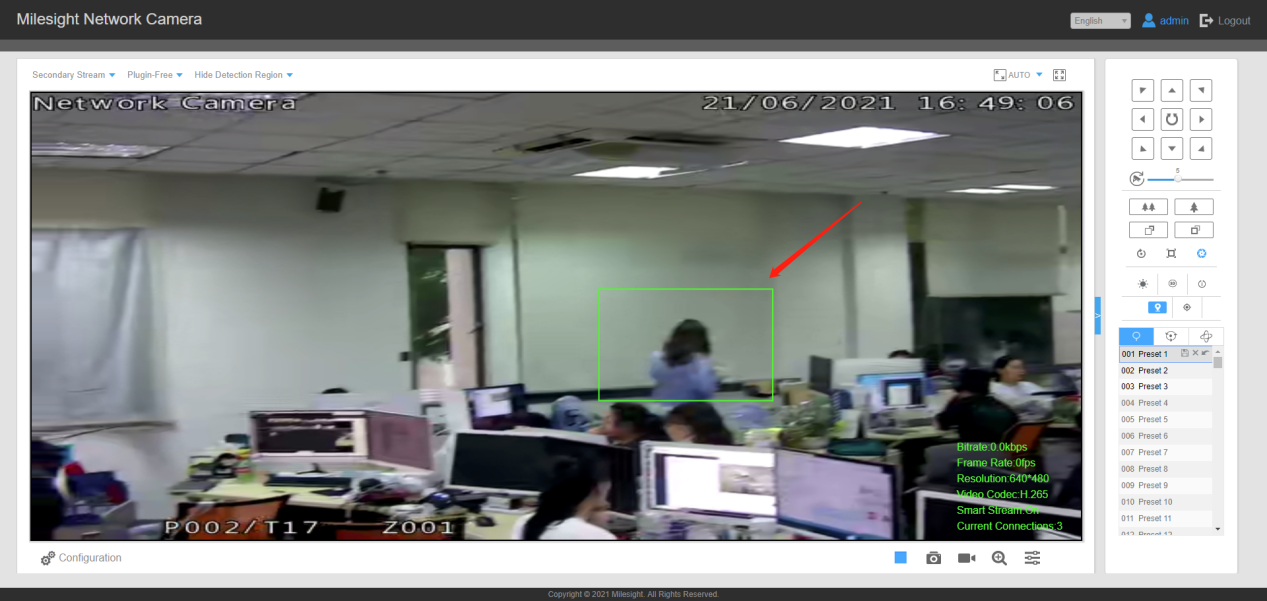Collapse the PTZ panel with blue handle
The image size is (1267, 601).
coord(1097,315)
